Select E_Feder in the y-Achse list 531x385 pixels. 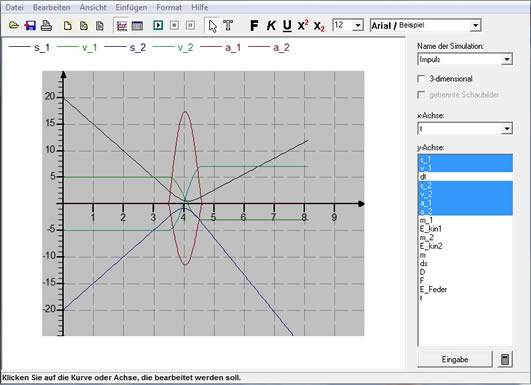tap(465, 290)
